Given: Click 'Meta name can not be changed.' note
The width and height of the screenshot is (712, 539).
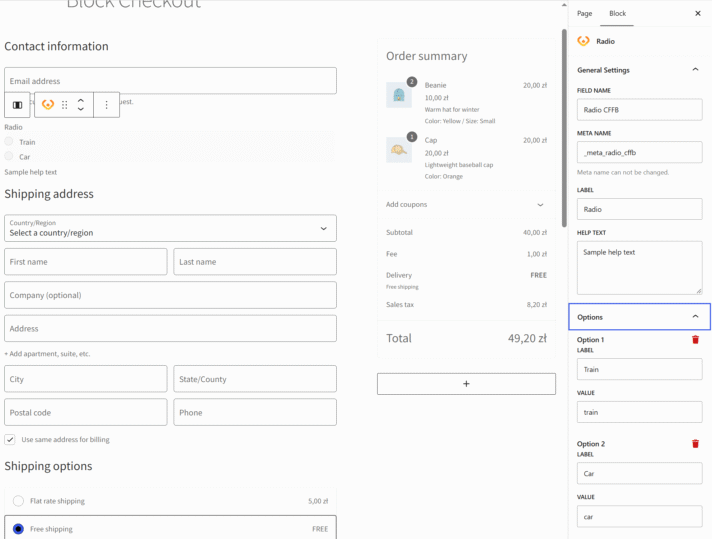Looking at the screenshot, I should [x=623, y=173].
